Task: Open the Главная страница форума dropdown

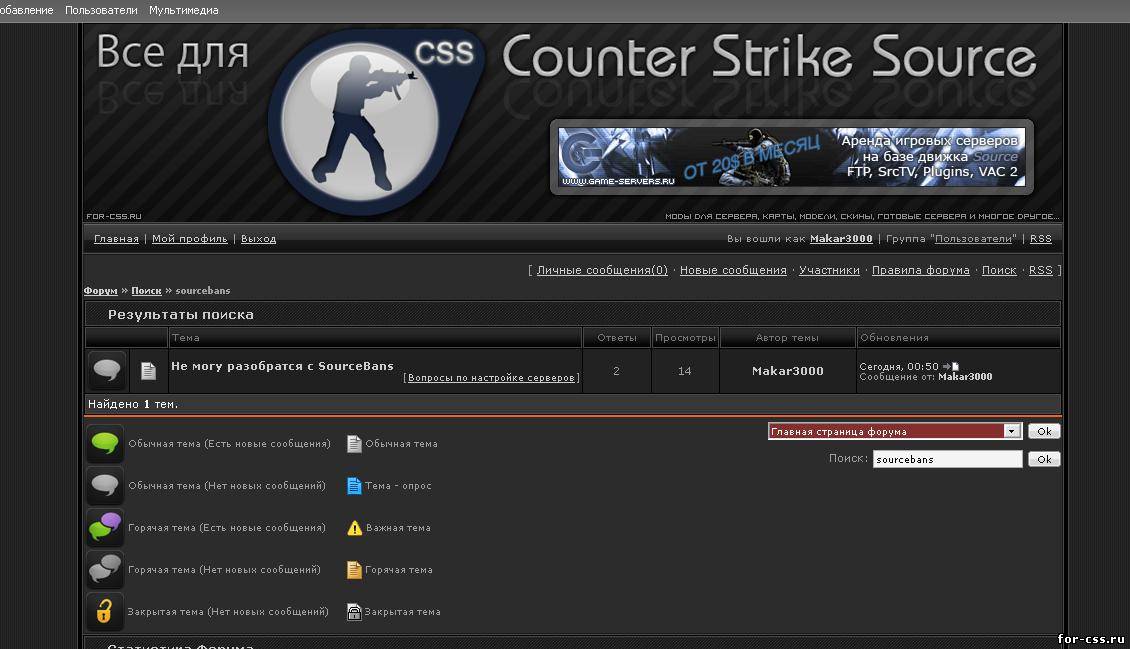Action: pos(895,431)
